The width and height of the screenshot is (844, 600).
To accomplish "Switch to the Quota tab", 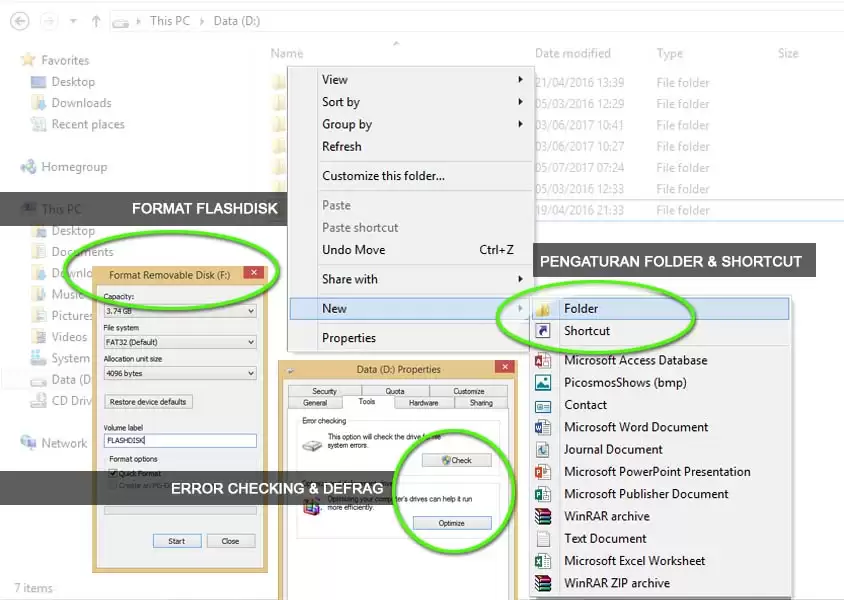I will coord(395,391).
